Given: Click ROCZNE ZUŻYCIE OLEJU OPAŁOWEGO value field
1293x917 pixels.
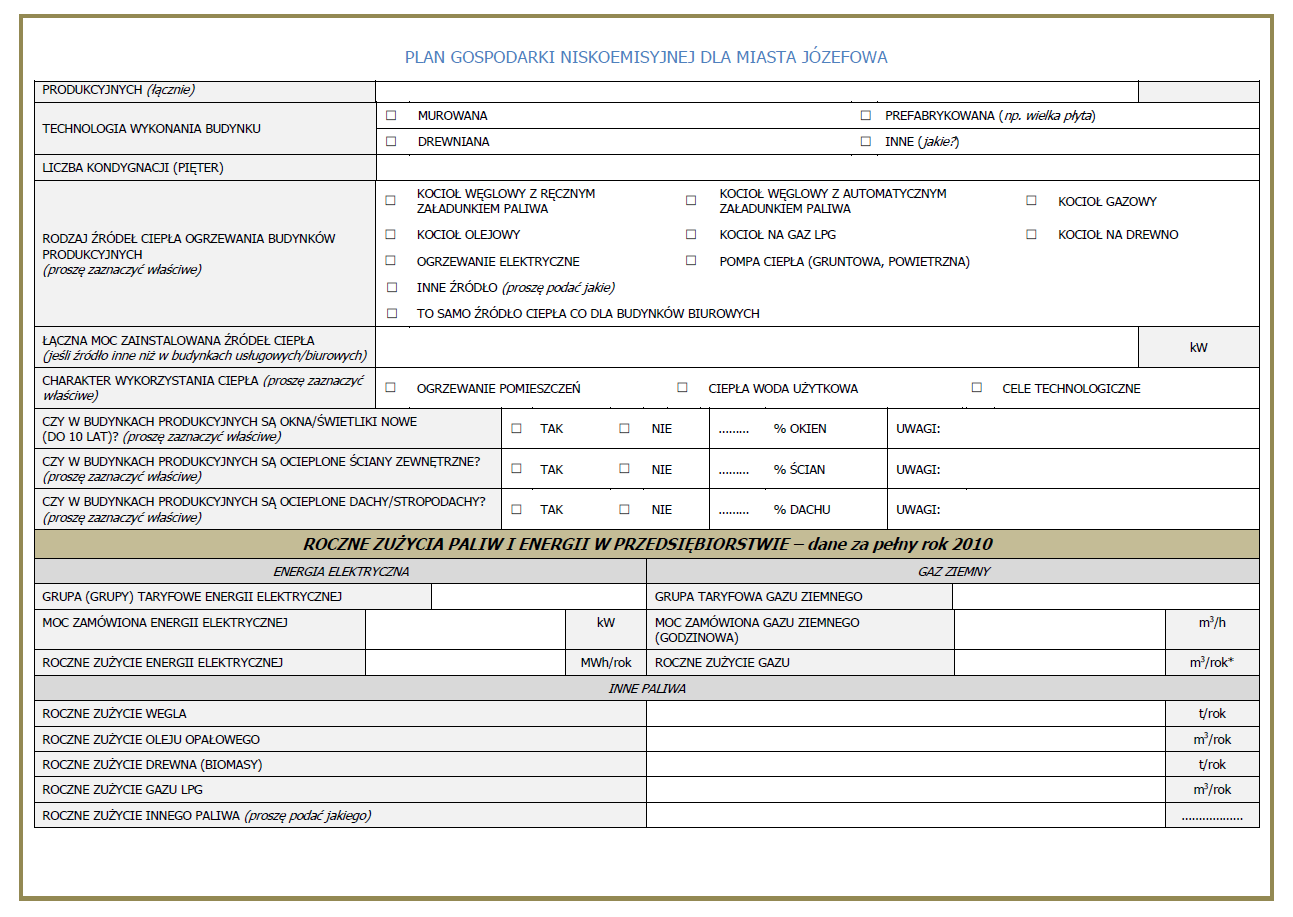Looking at the screenshot, I should [906, 739].
